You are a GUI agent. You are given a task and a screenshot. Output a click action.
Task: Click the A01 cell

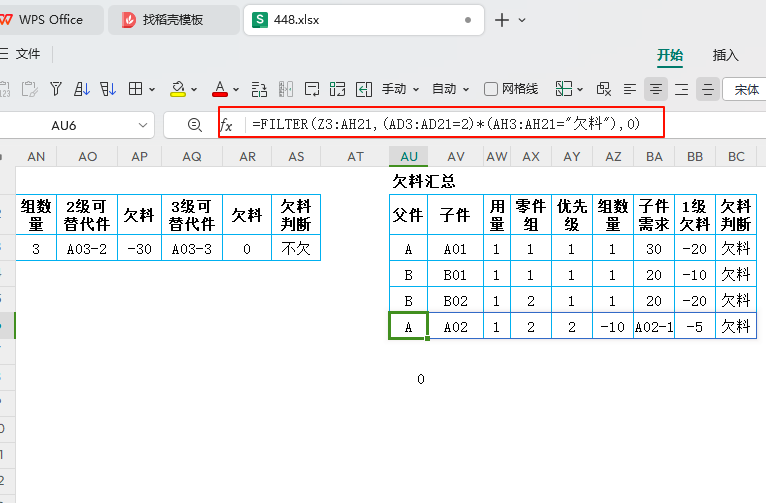tap(455, 248)
